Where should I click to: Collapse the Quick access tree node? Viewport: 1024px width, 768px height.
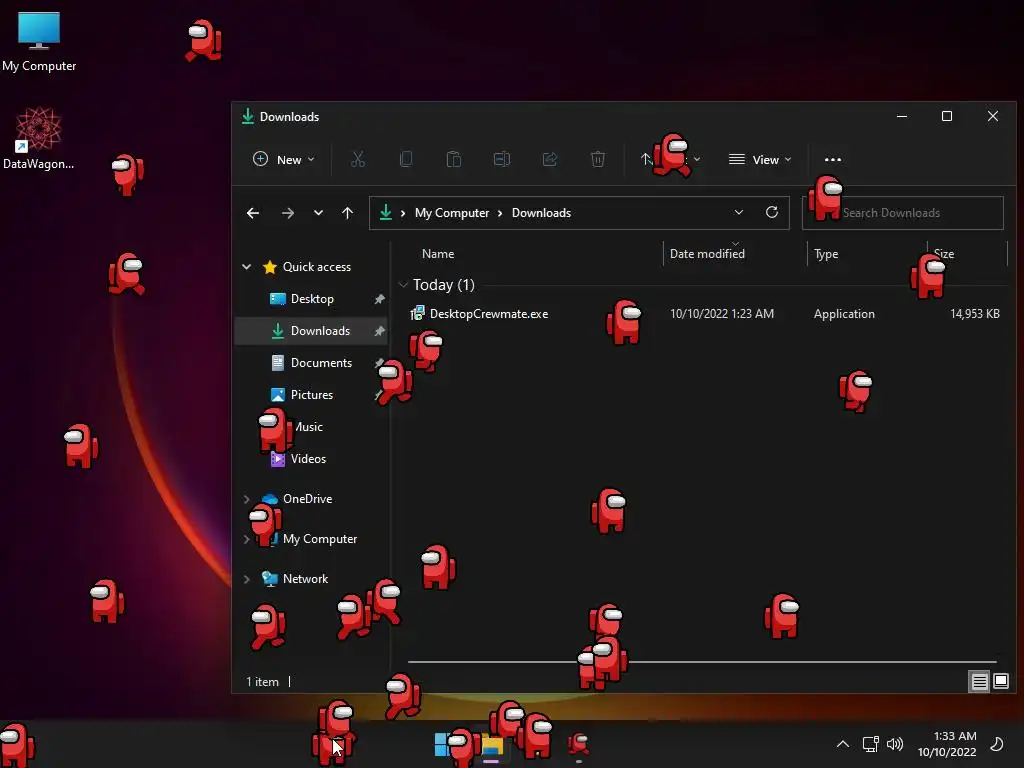247,266
